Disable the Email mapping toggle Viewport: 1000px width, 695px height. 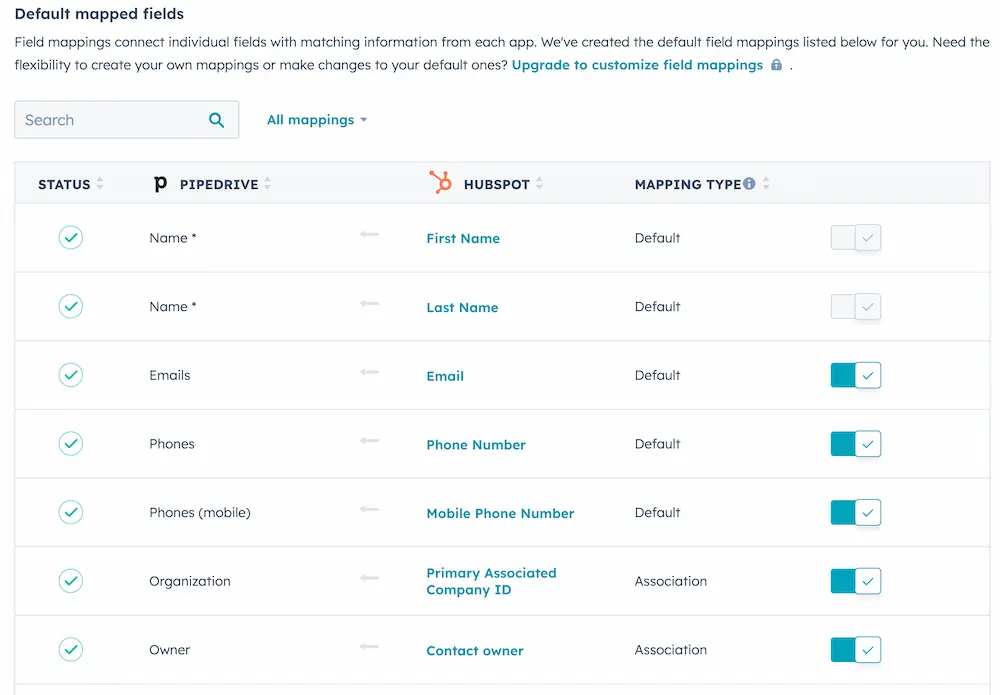856,375
